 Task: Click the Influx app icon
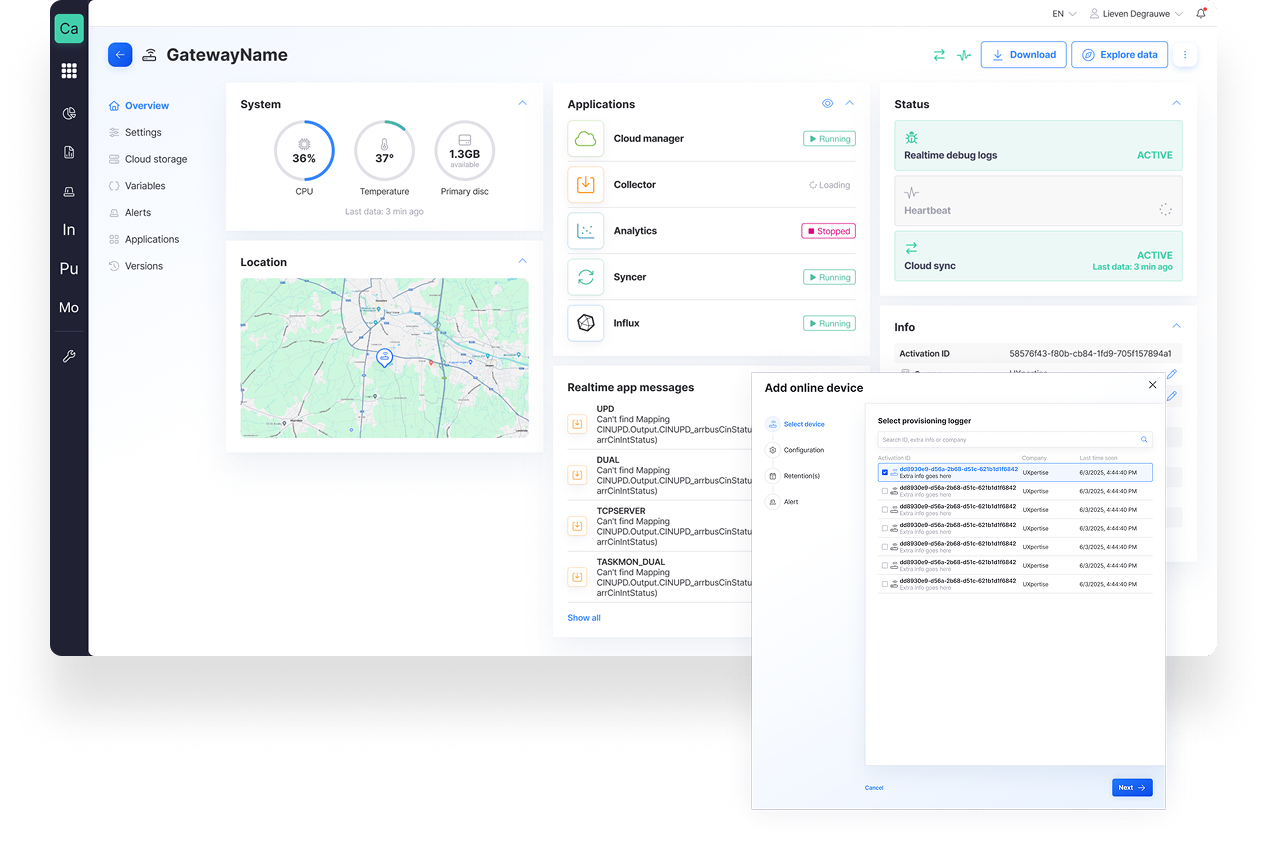(x=586, y=323)
